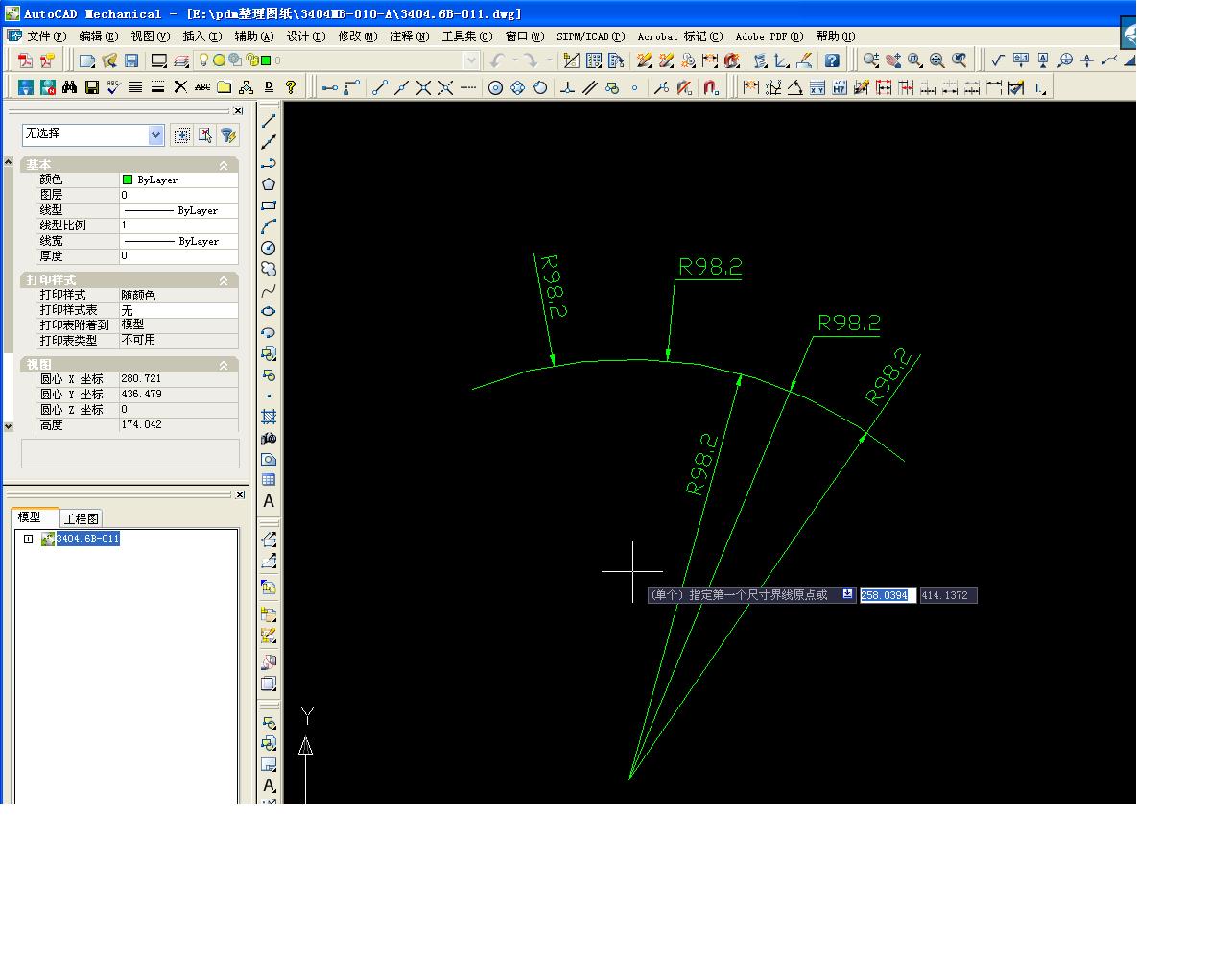Screen dimensions: 1232x959
Task: Click the red magnet snap icon
Action: tap(710, 87)
